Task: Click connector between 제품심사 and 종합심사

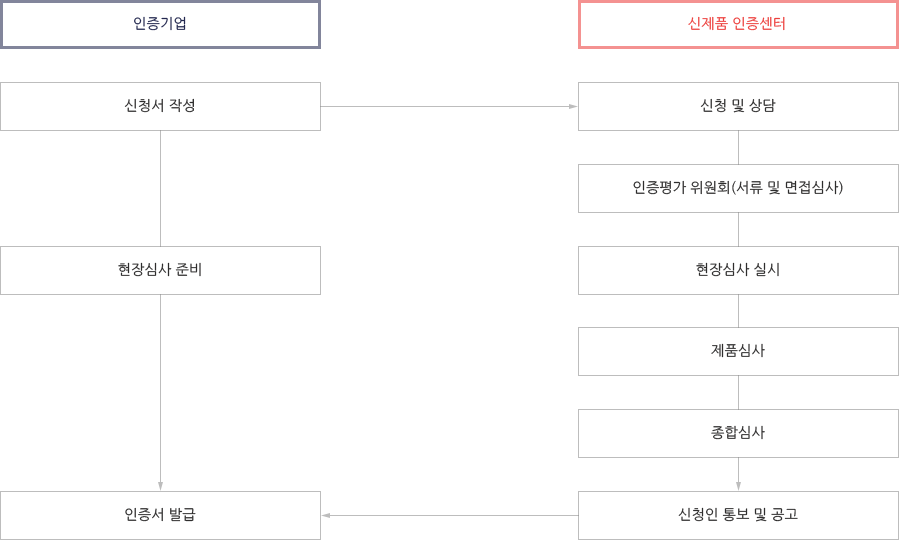Action: click(x=738, y=393)
